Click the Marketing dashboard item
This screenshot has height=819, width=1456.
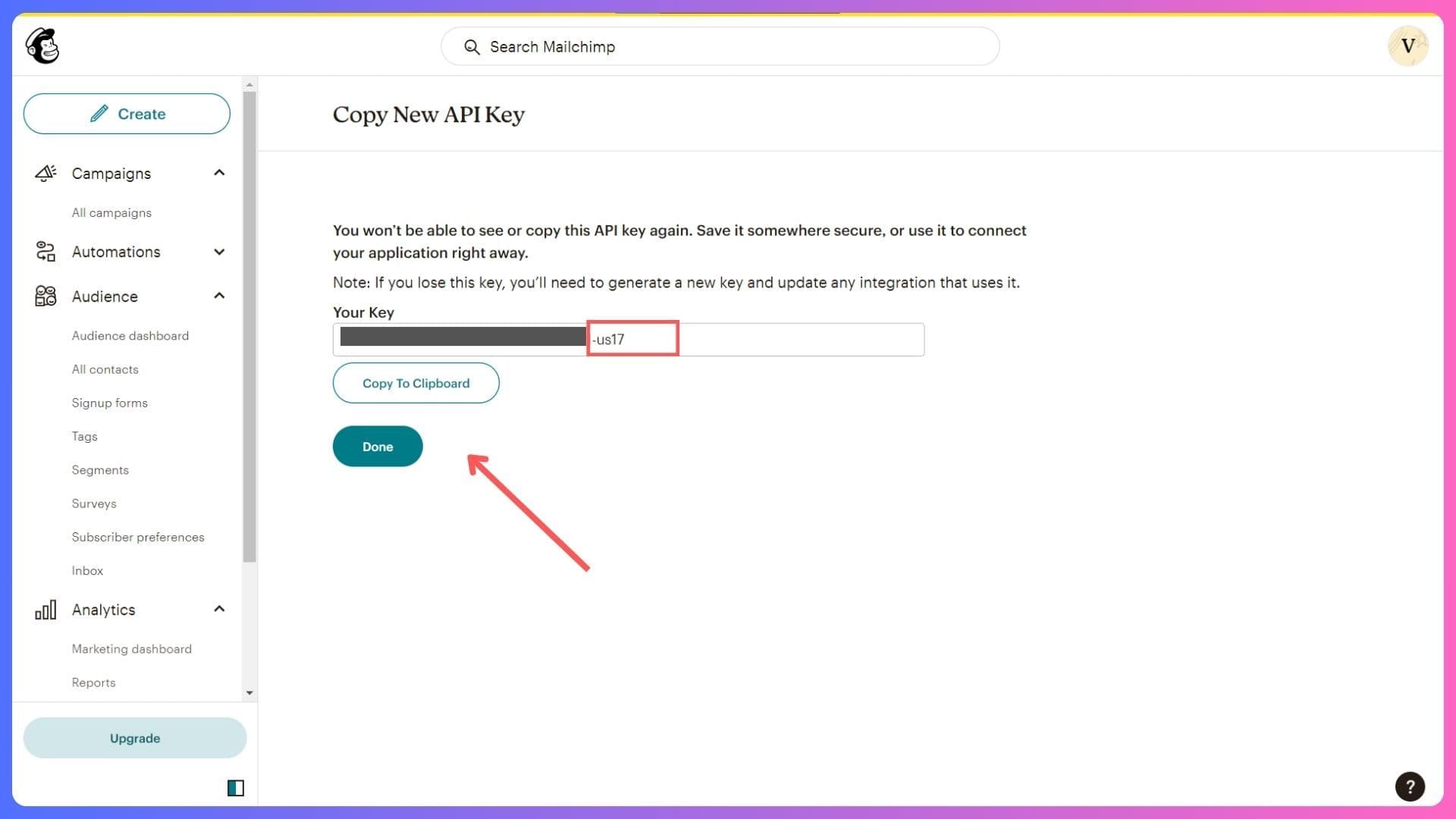point(131,649)
